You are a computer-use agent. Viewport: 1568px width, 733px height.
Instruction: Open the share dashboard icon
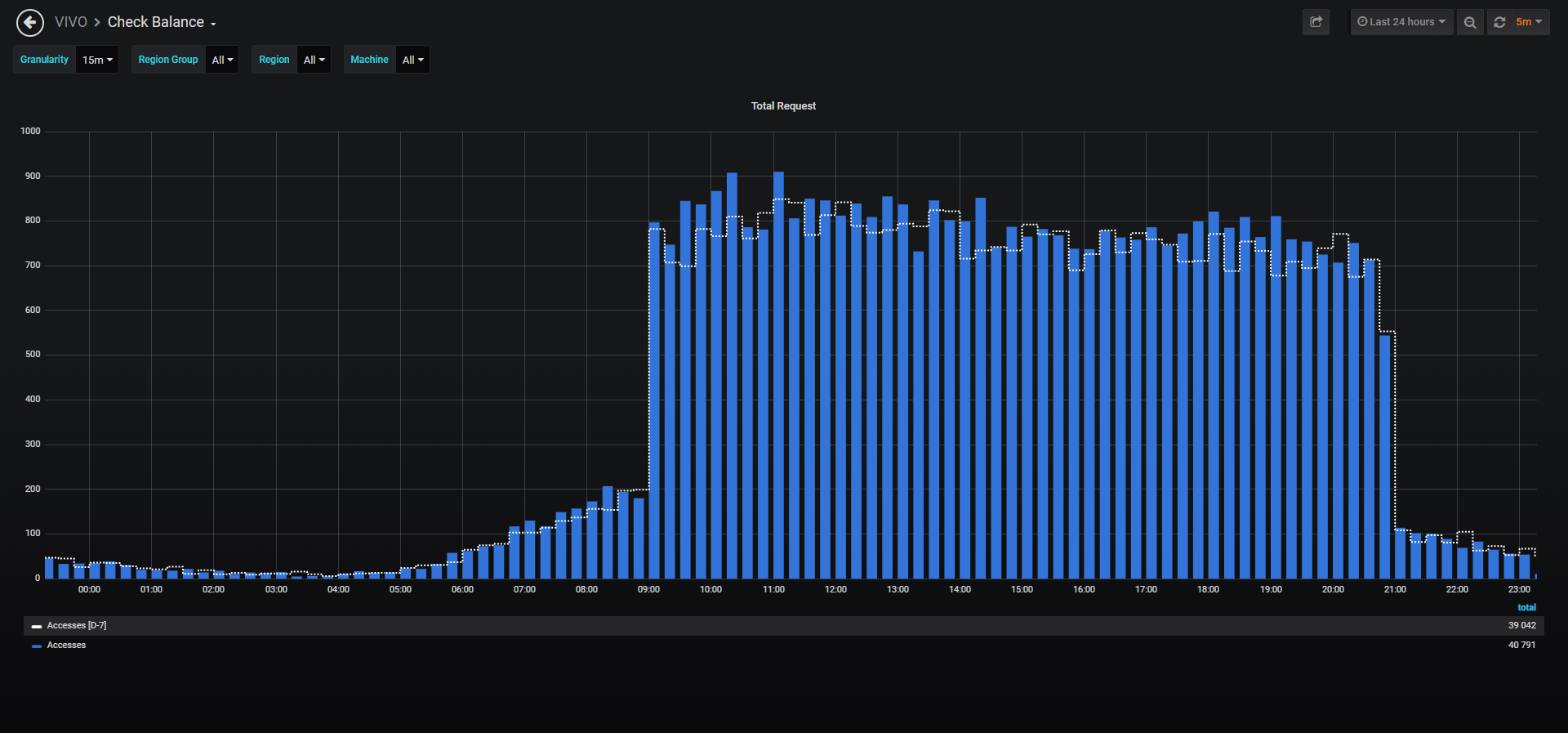[x=1316, y=22]
